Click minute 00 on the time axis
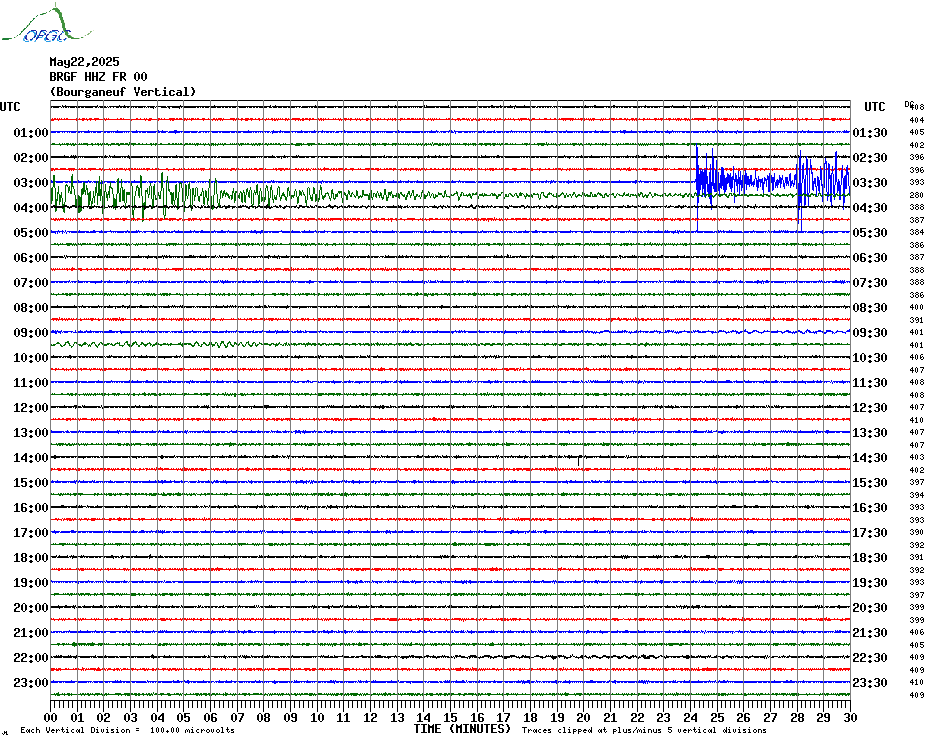This screenshot has height=744, width=930. pos(50,717)
